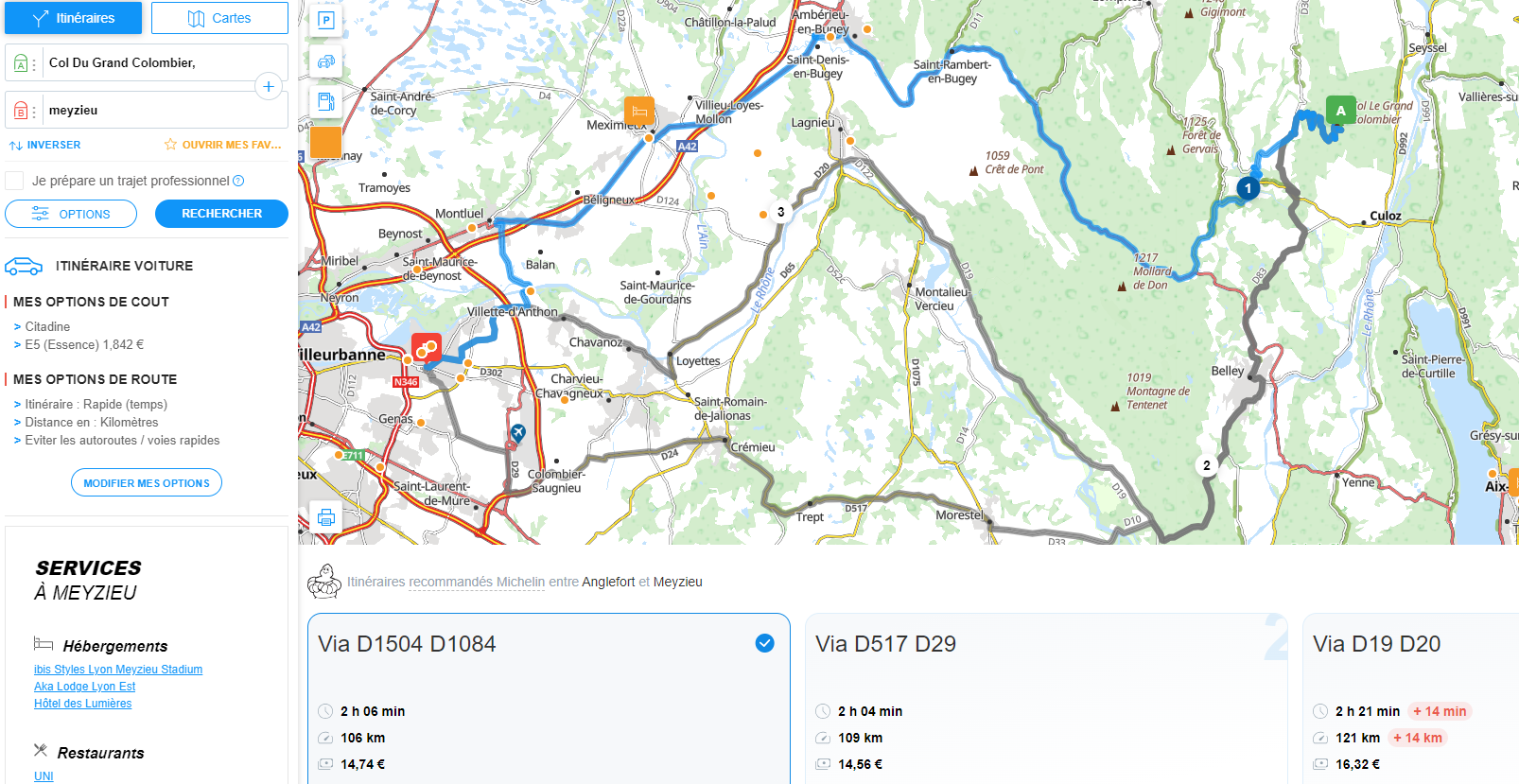Click the Anglefort link in recommended itineraries
Viewport: 1519px width, 784px height.
click(x=608, y=582)
